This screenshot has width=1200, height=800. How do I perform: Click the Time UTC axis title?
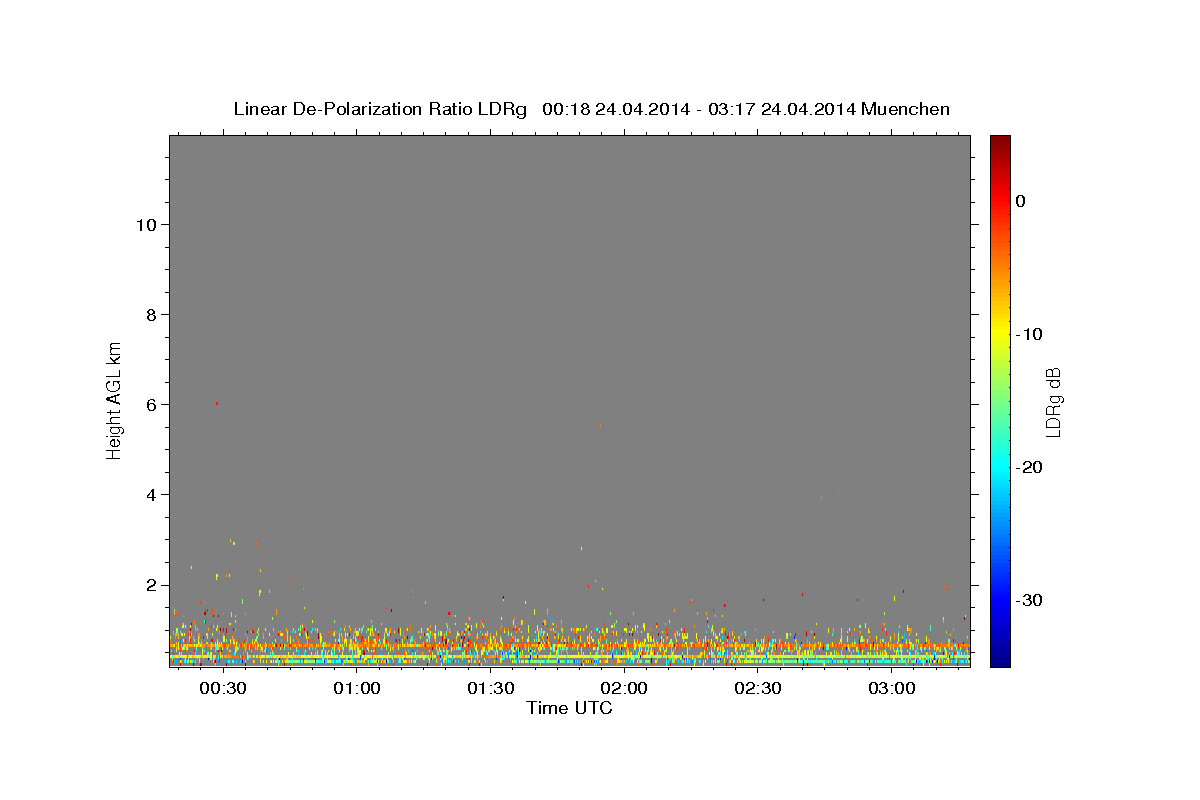[x=569, y=708]
